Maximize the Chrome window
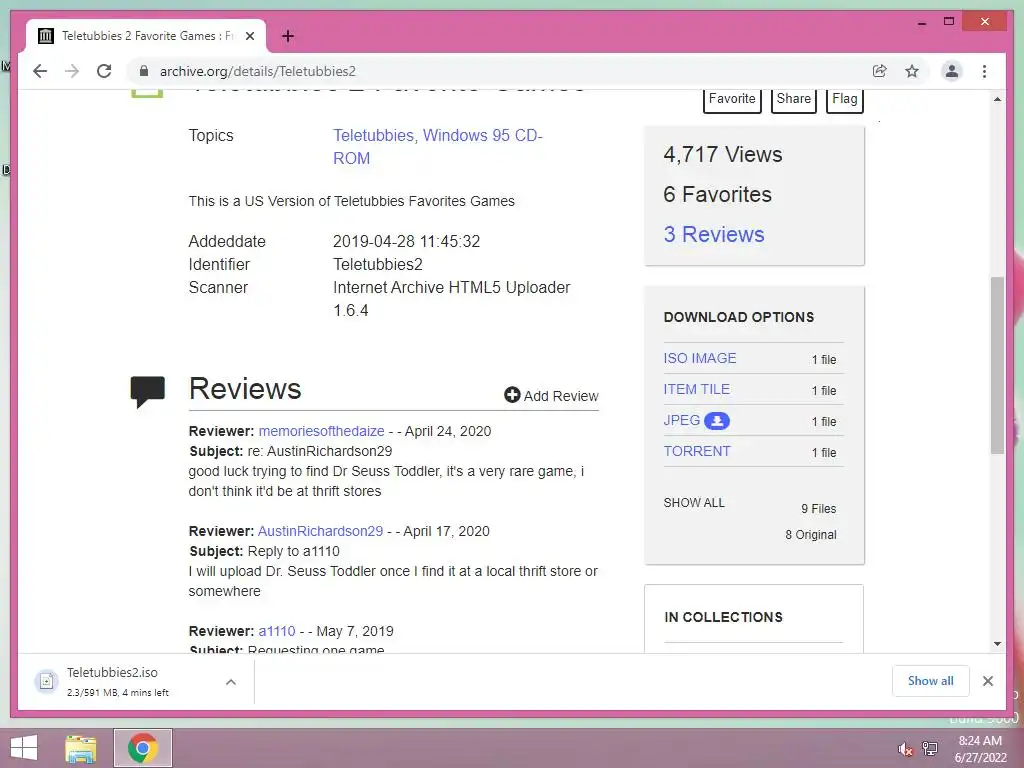Screen dimensions: 1024x768 coord(949,22)
